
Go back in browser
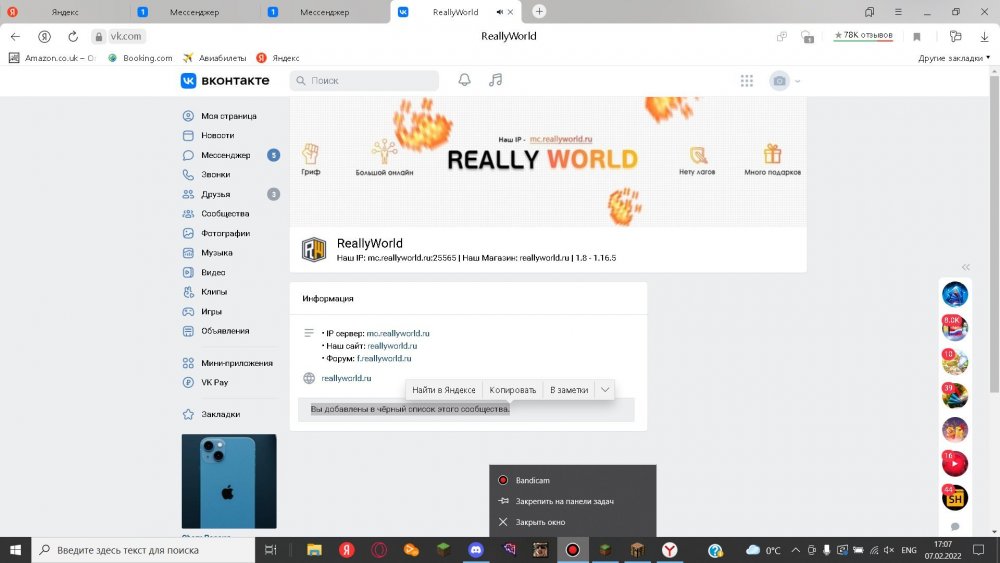tap(15, 36)
